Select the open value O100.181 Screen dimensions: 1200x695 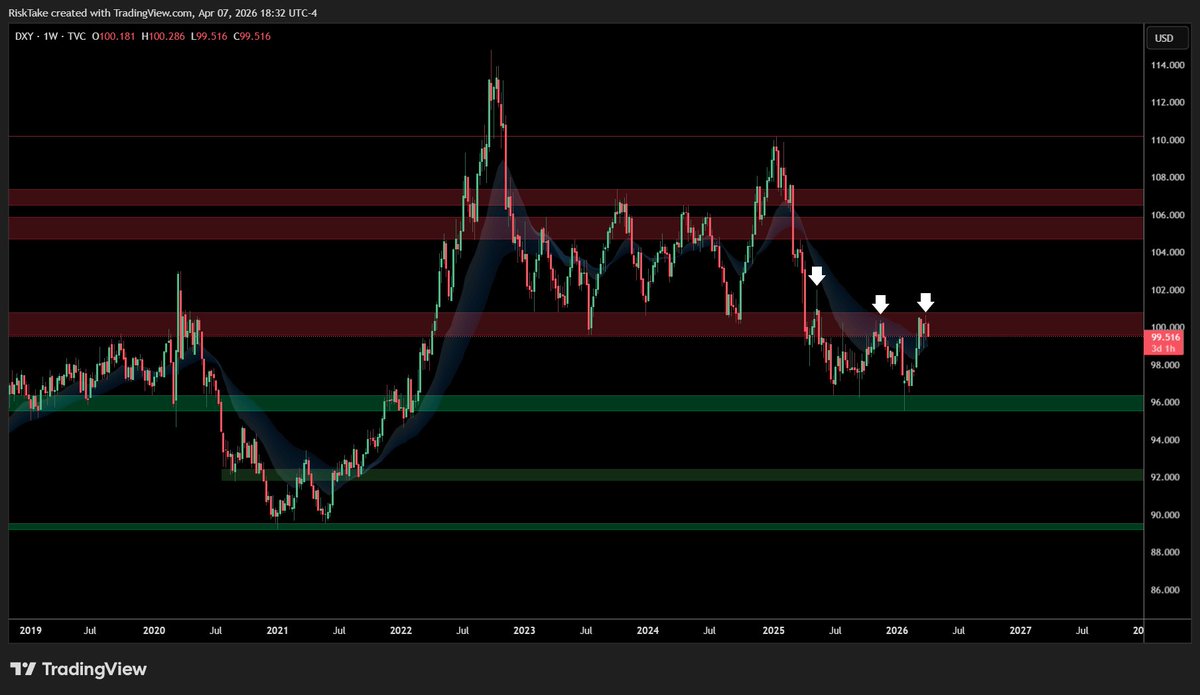click(x=114, y=36)
